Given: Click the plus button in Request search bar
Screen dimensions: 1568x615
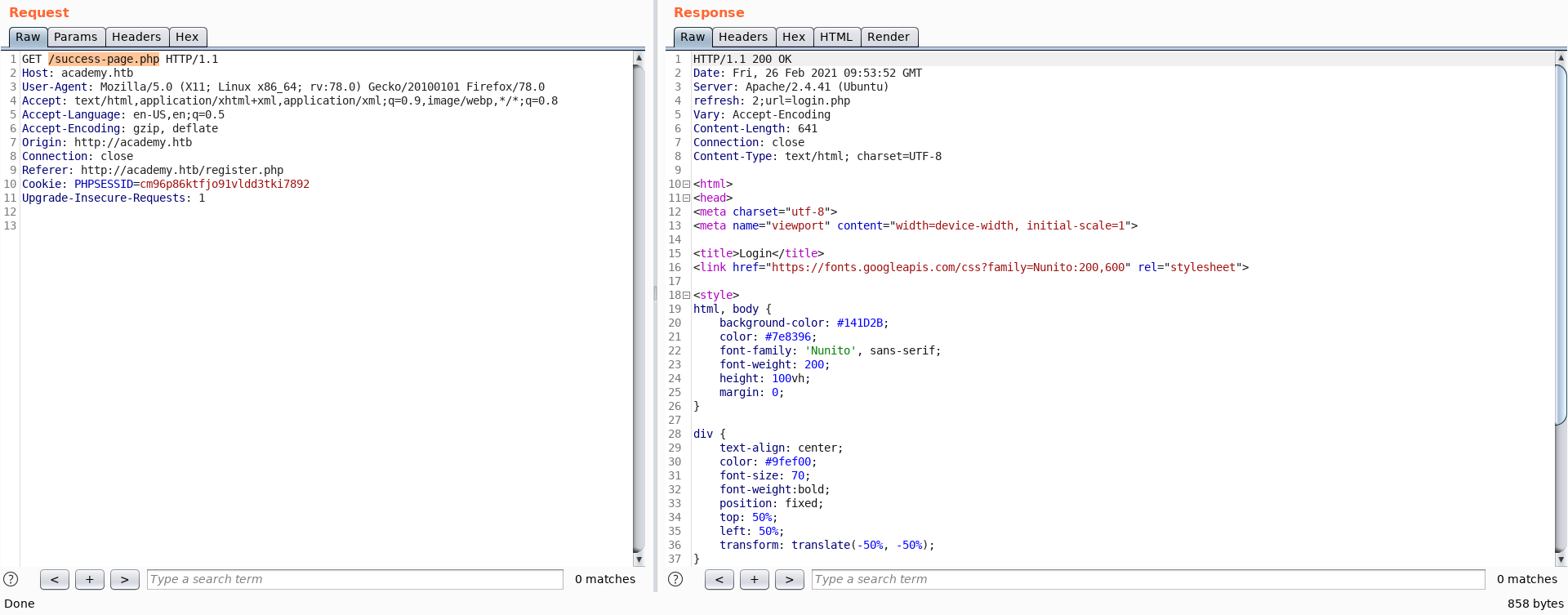Looking at the screenshot, I should (90, 579).
